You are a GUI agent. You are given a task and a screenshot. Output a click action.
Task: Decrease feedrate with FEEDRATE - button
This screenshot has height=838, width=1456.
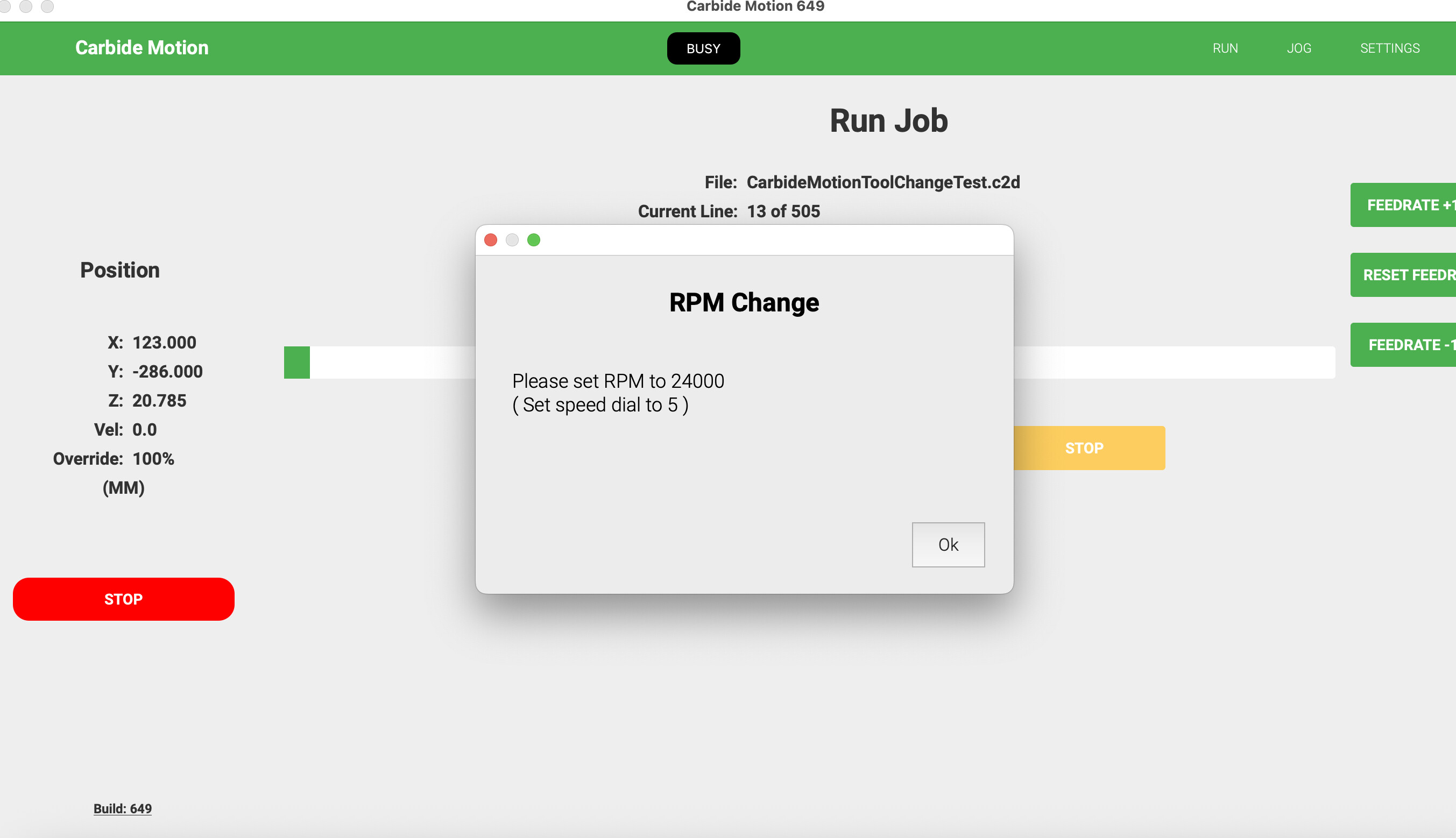pos(1403,345)
